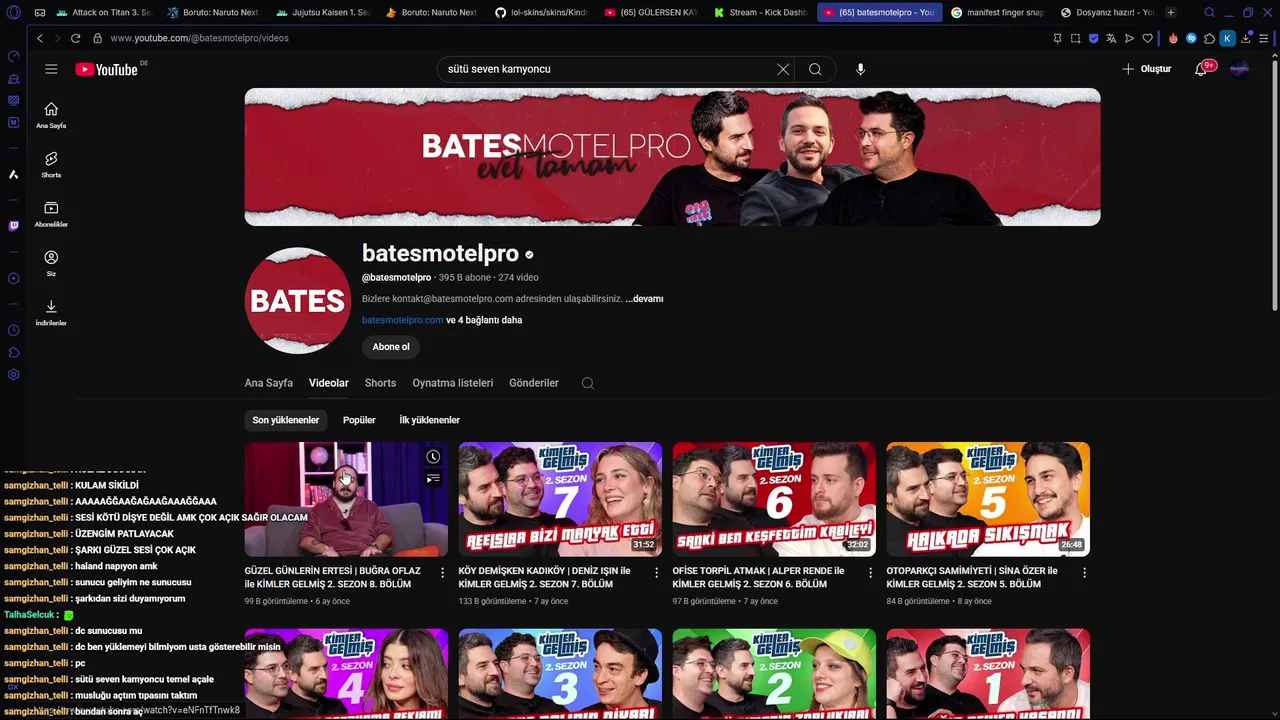Click Oluştur create button
Viewport: 1280px width, 720px height.
pos(1146,69)
